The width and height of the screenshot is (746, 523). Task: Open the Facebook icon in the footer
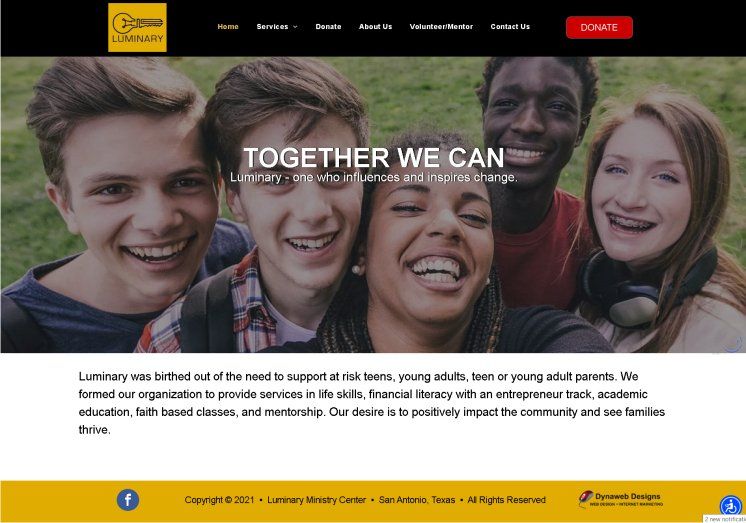click(128, 500)
